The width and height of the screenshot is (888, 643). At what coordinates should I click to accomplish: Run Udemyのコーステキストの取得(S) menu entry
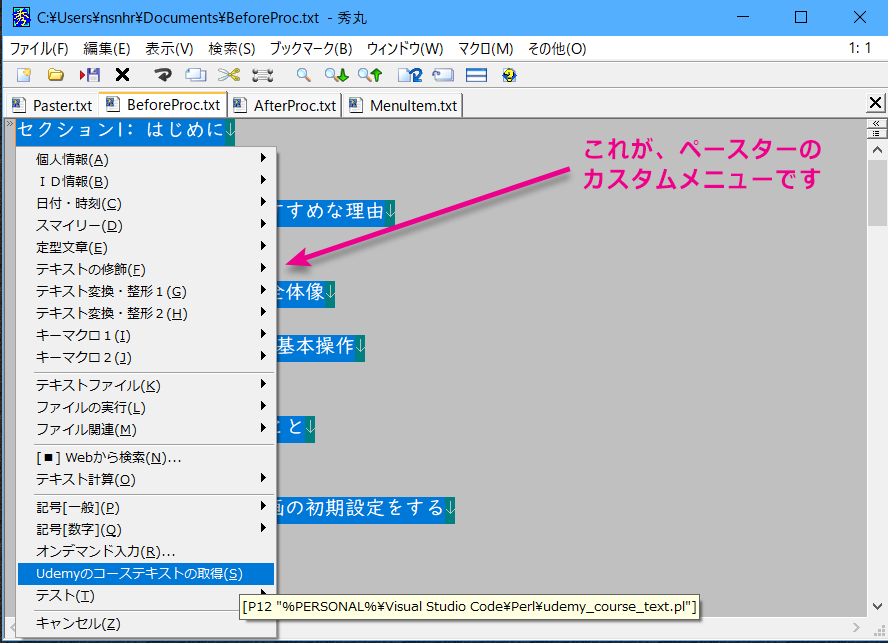[x=146, y=573]
